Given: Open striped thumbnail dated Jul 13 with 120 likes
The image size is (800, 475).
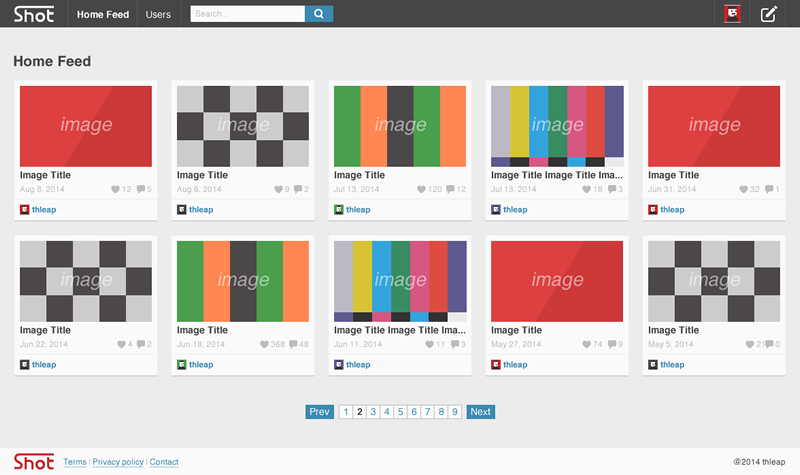Looking at the screenshot, I should (400, 126).
